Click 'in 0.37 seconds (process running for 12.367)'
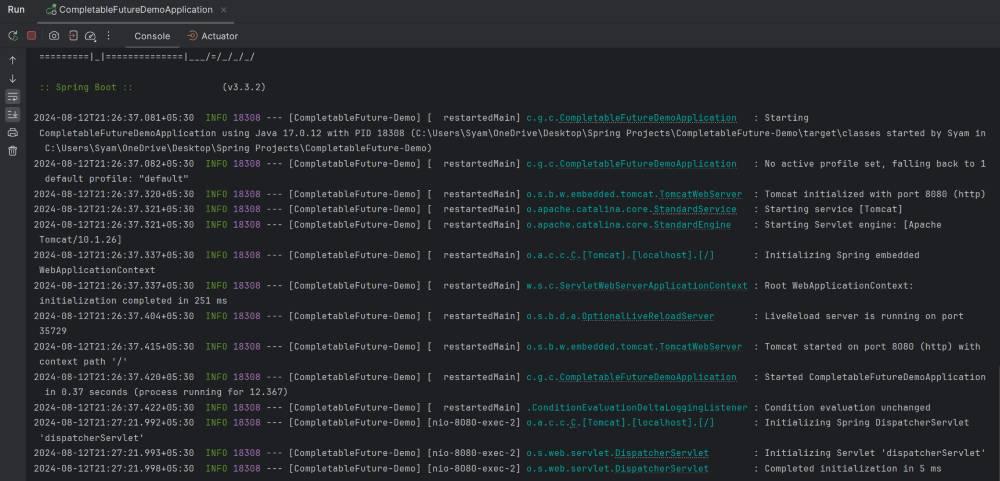 coord(166,392)
